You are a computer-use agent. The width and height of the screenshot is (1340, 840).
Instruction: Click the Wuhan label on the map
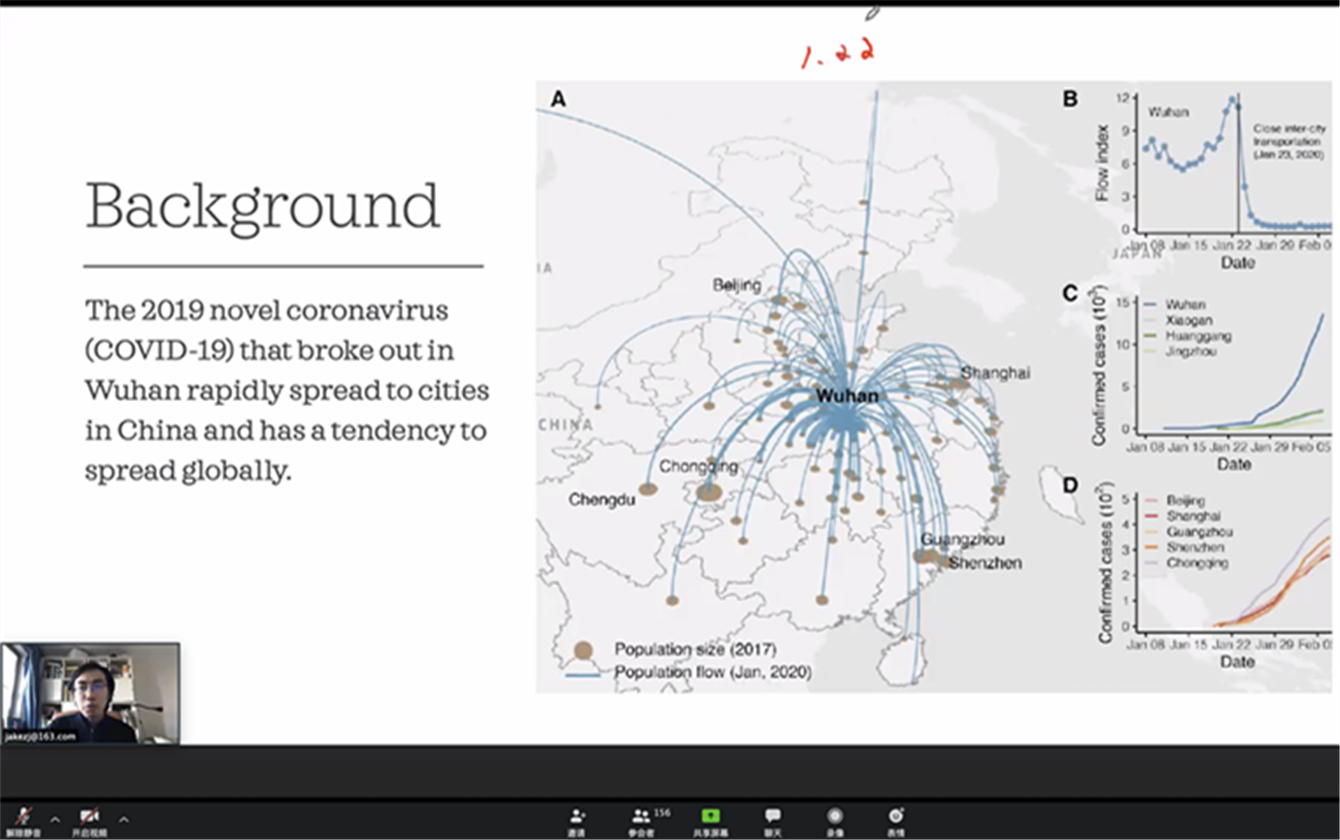click(x=847, y=396)
